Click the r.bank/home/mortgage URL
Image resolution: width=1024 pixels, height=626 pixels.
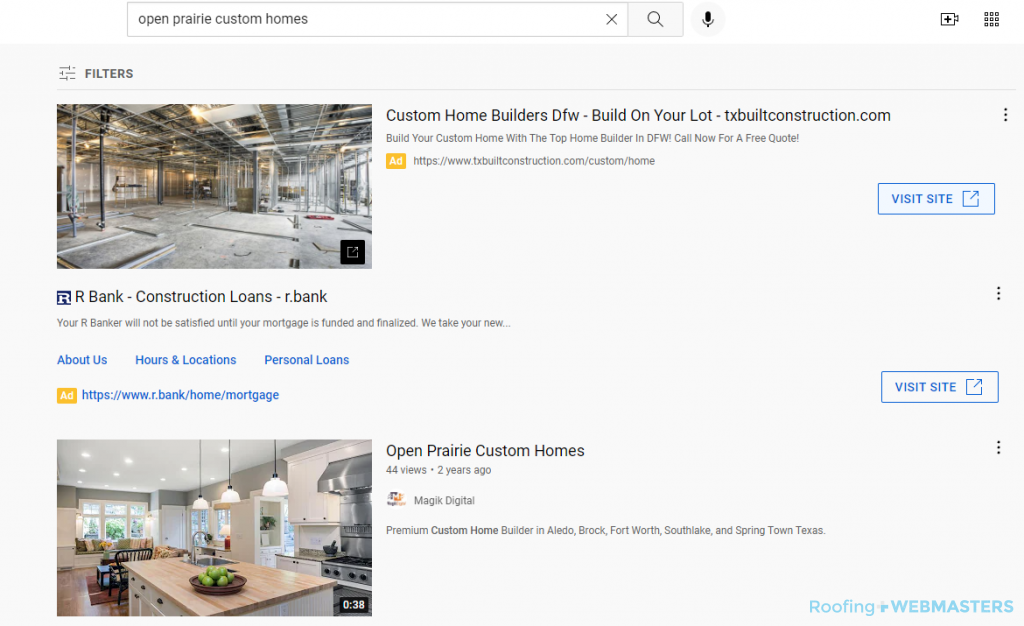(180, 395)
